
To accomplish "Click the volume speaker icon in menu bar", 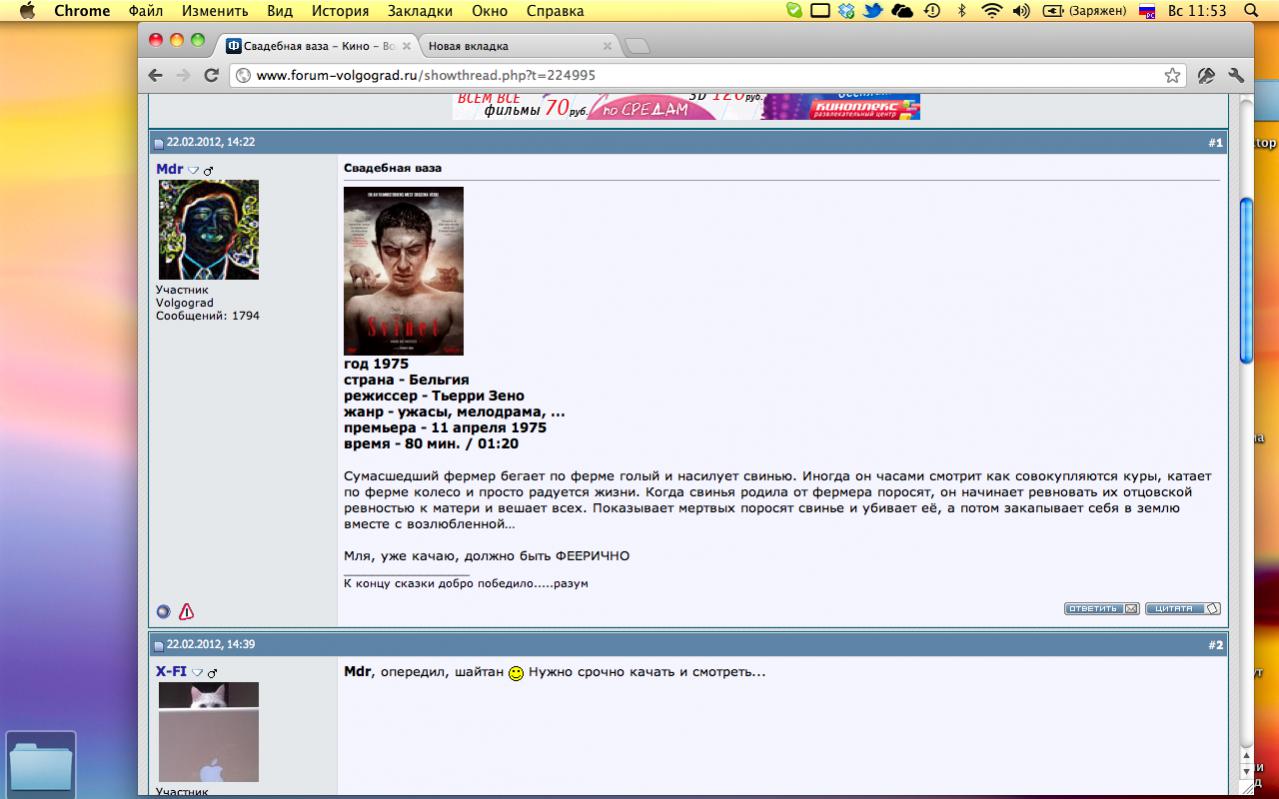I will [1021, 11].
